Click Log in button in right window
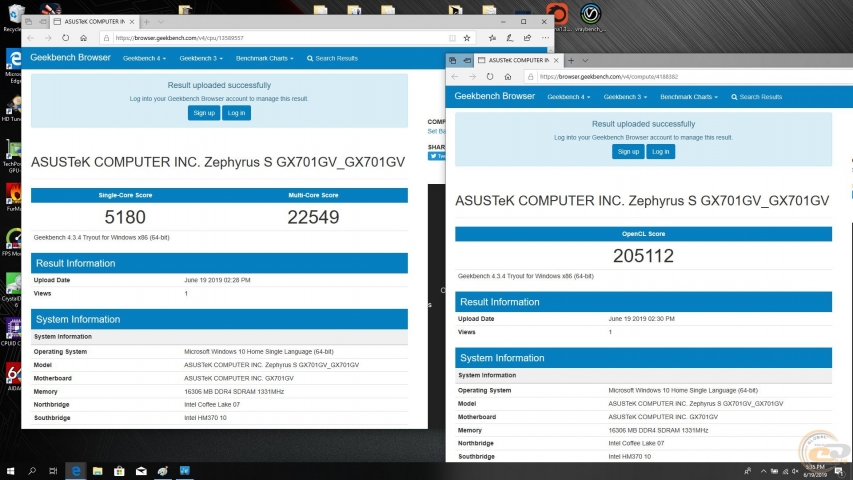853x480 pixels. click(x=660, y=151)
